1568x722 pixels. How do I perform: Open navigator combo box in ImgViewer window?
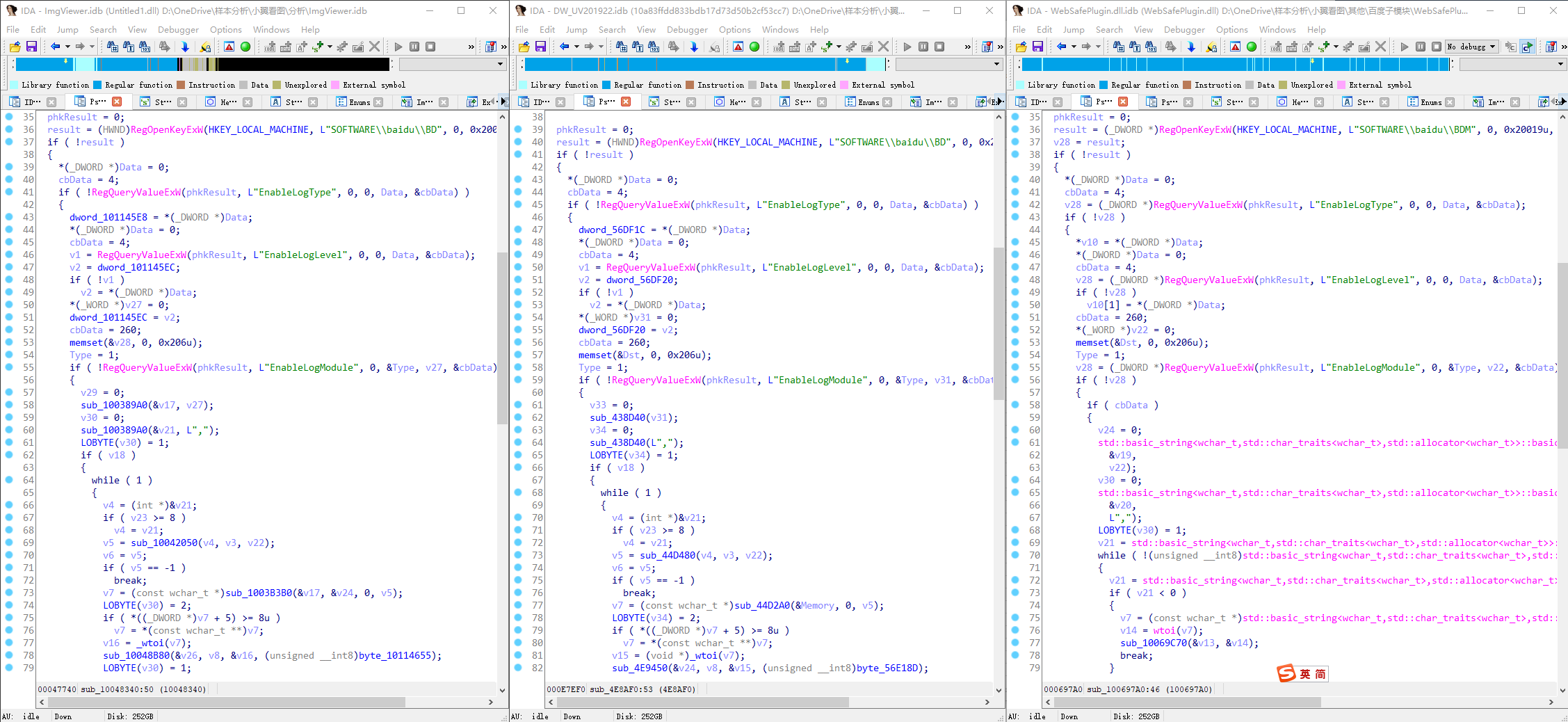point(452,64)
